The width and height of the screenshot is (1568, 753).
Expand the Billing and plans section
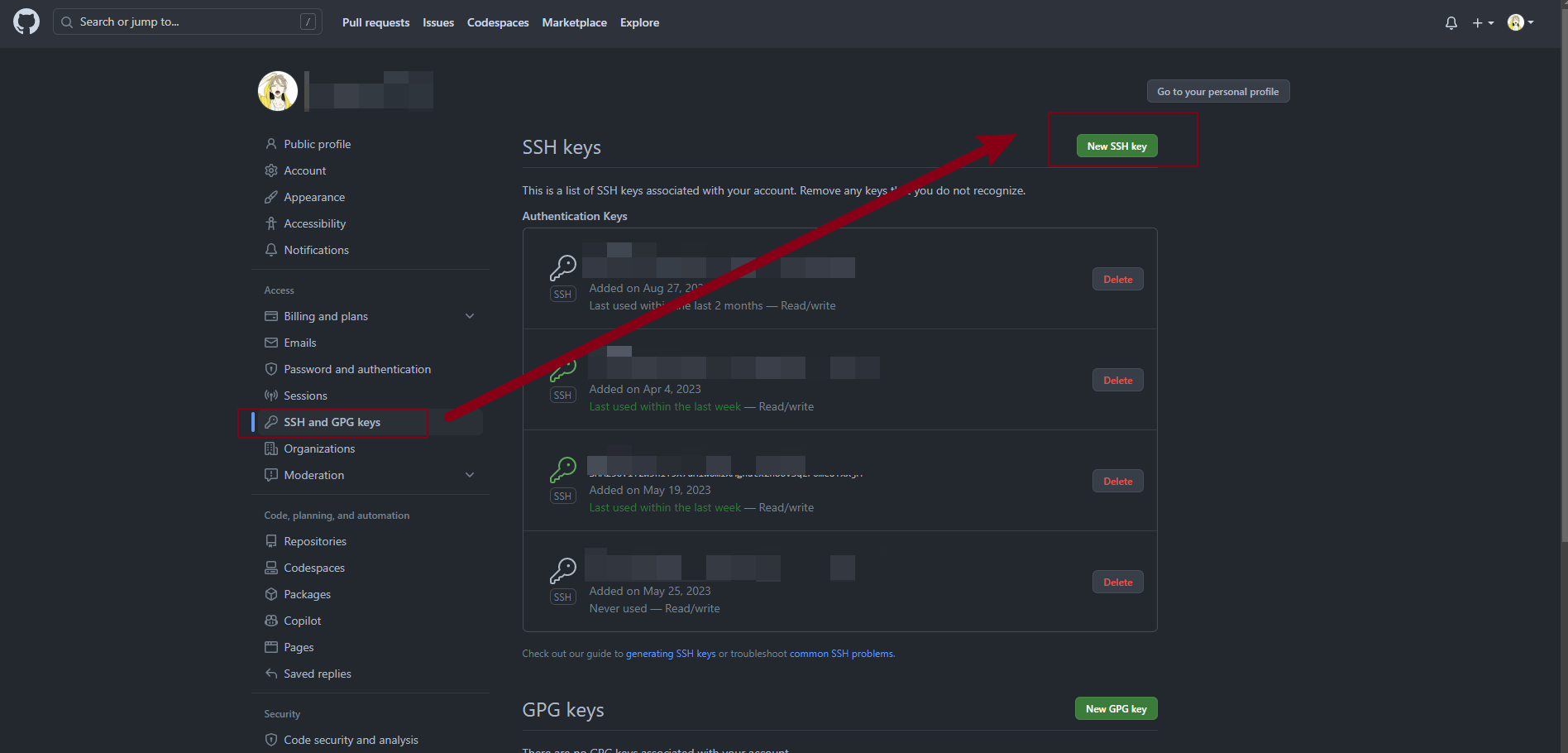click(x=470, y=316)
